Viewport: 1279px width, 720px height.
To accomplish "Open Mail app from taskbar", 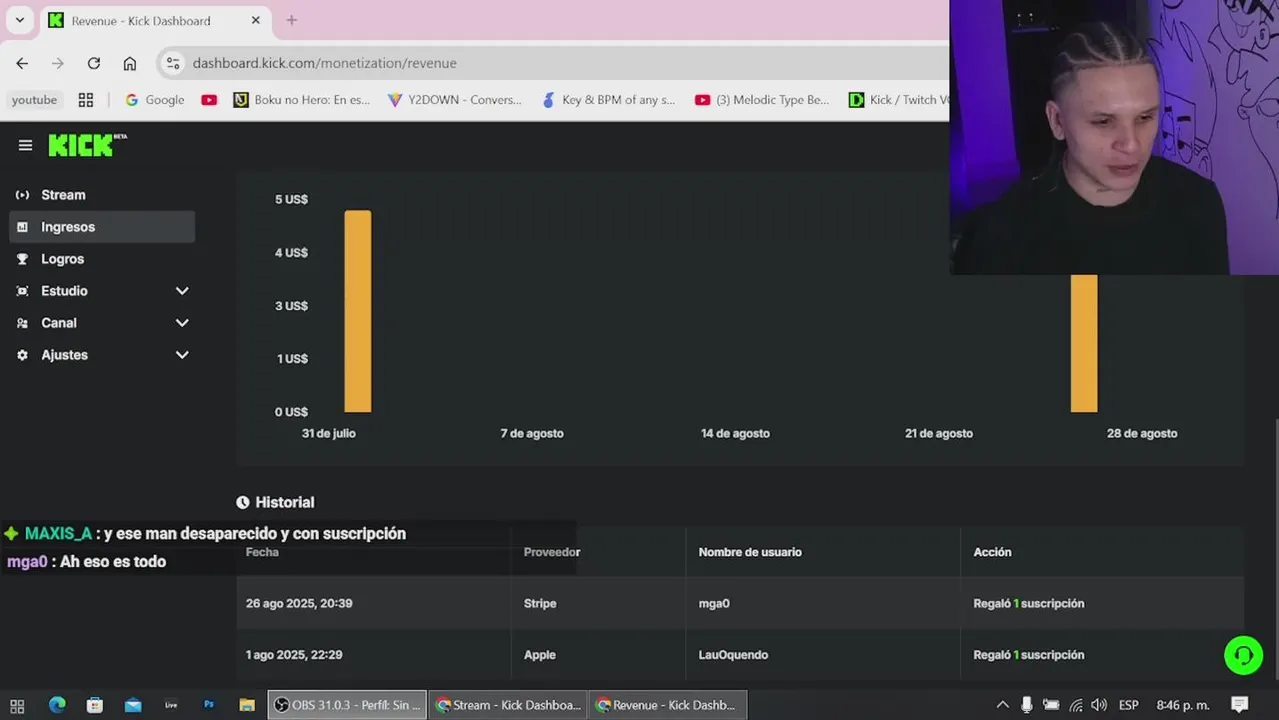I will click(133, 705).
